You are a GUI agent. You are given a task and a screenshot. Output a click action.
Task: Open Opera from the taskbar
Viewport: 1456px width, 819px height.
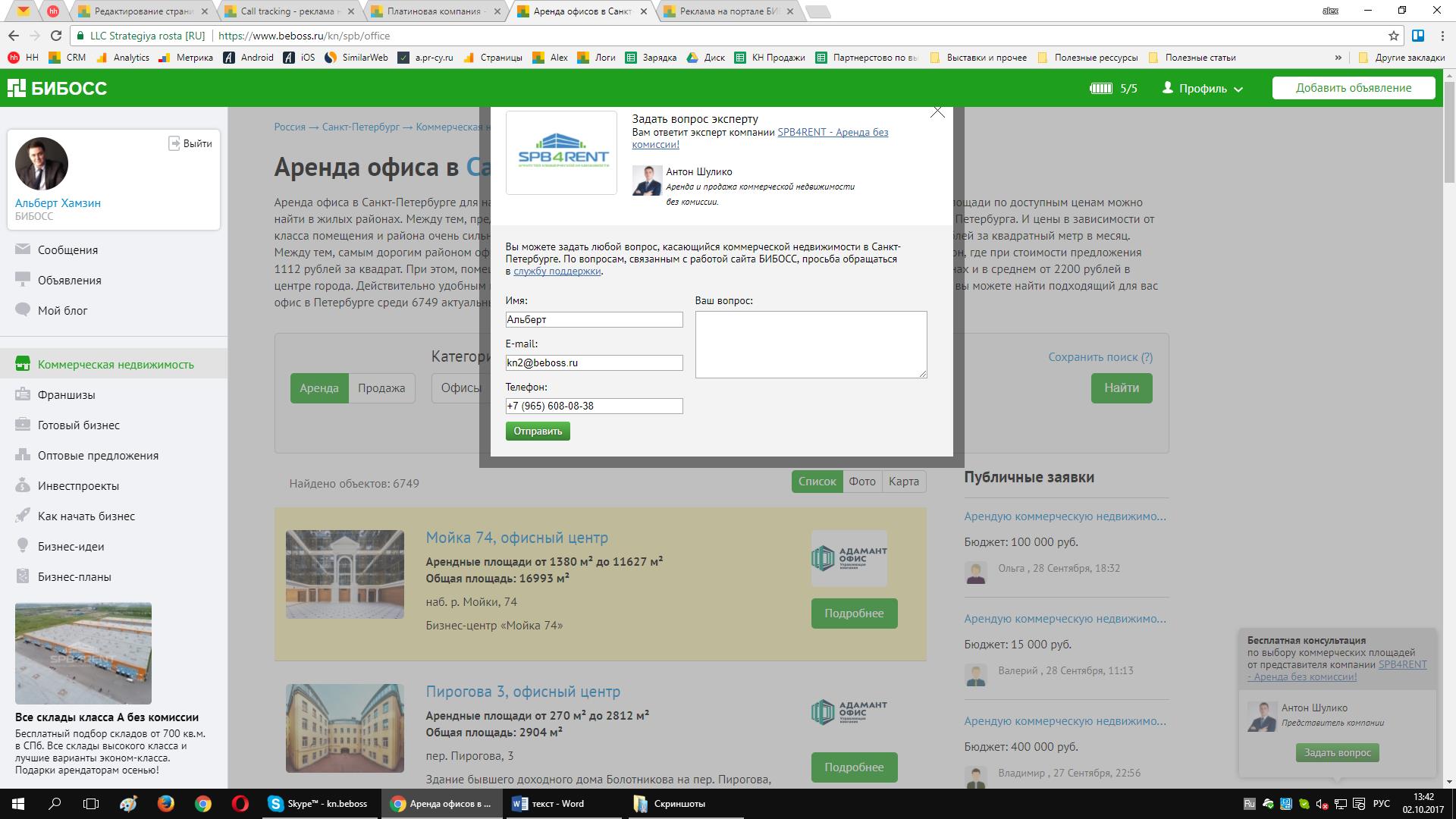[240, 804]
